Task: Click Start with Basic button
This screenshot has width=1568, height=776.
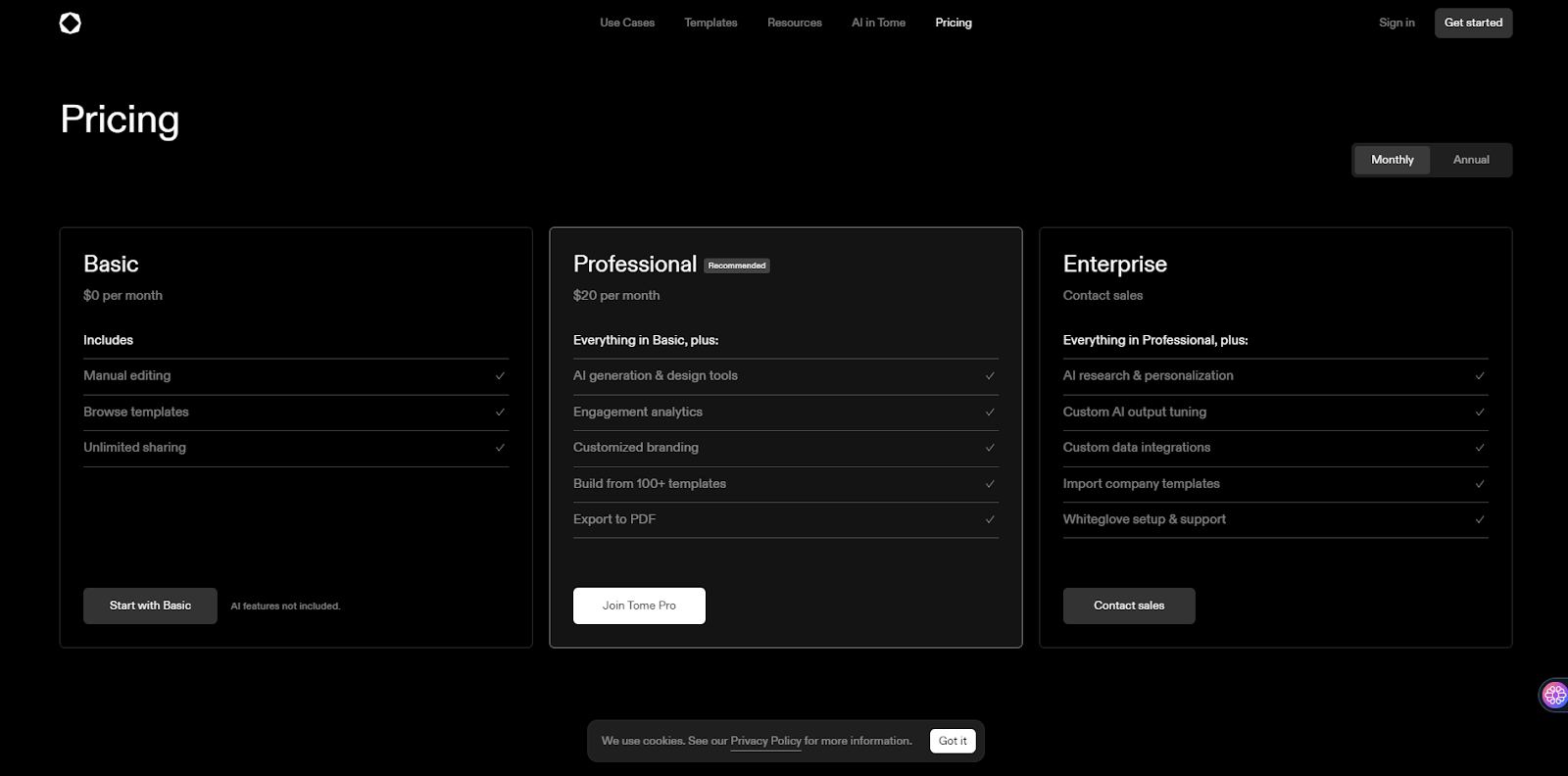Action: tap(150, 606)
